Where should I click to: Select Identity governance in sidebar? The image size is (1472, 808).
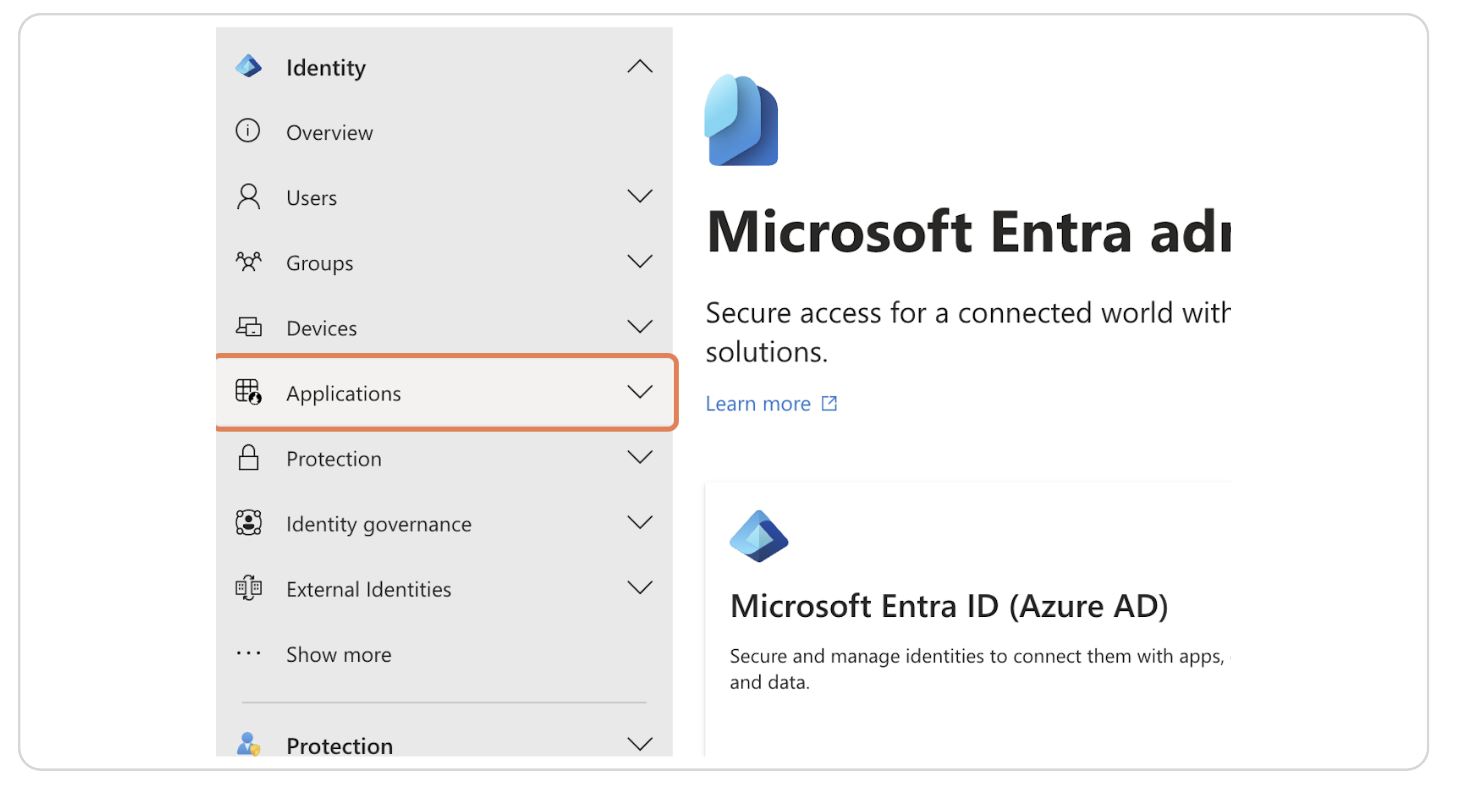coord(378,524)
